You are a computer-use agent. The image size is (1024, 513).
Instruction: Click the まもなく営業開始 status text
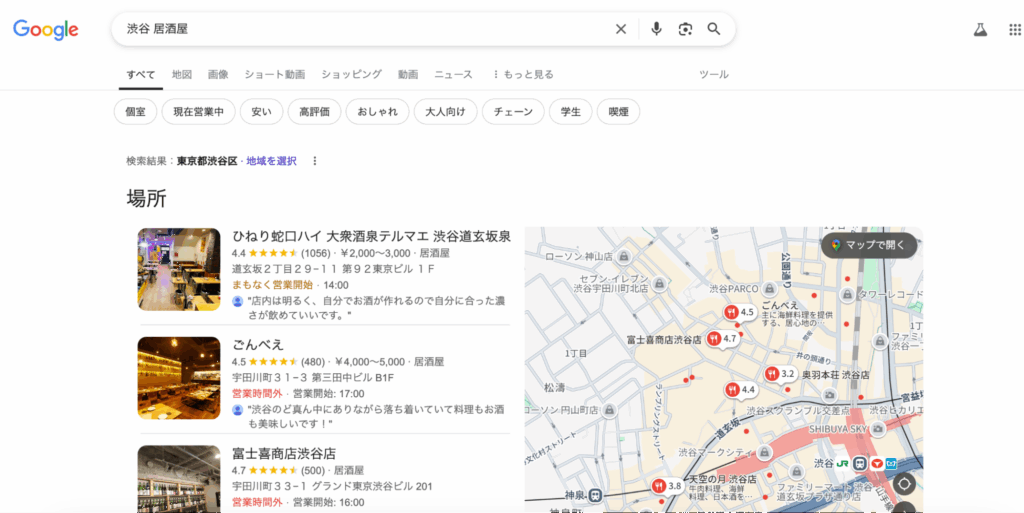tap(272, 285)
